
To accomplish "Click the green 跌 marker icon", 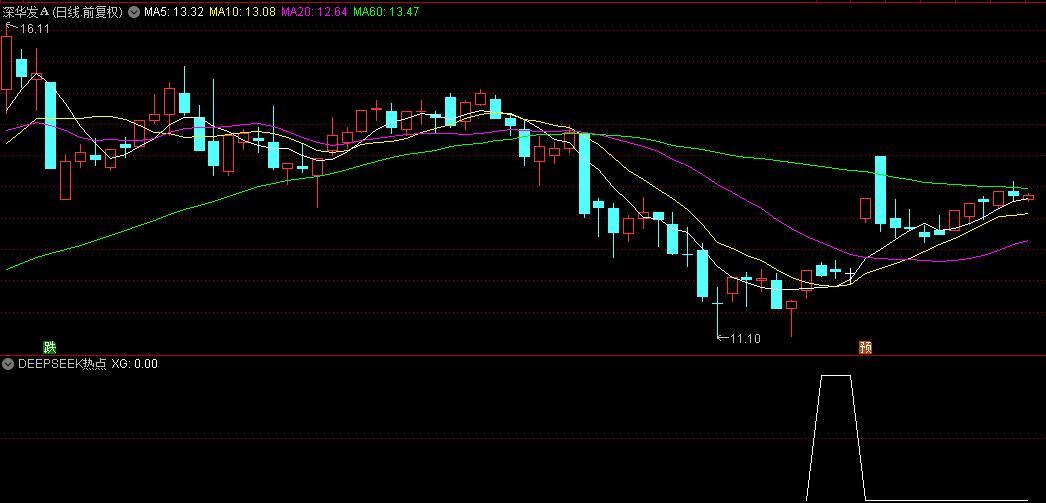I will point(49,347).
